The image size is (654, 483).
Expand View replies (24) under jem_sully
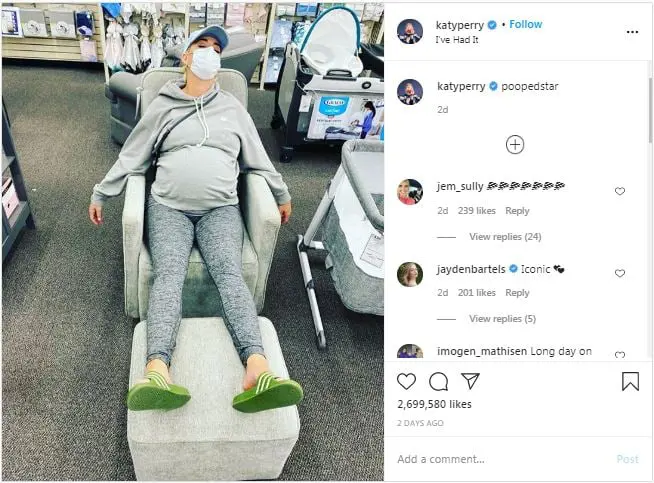(x=505, y=236)
